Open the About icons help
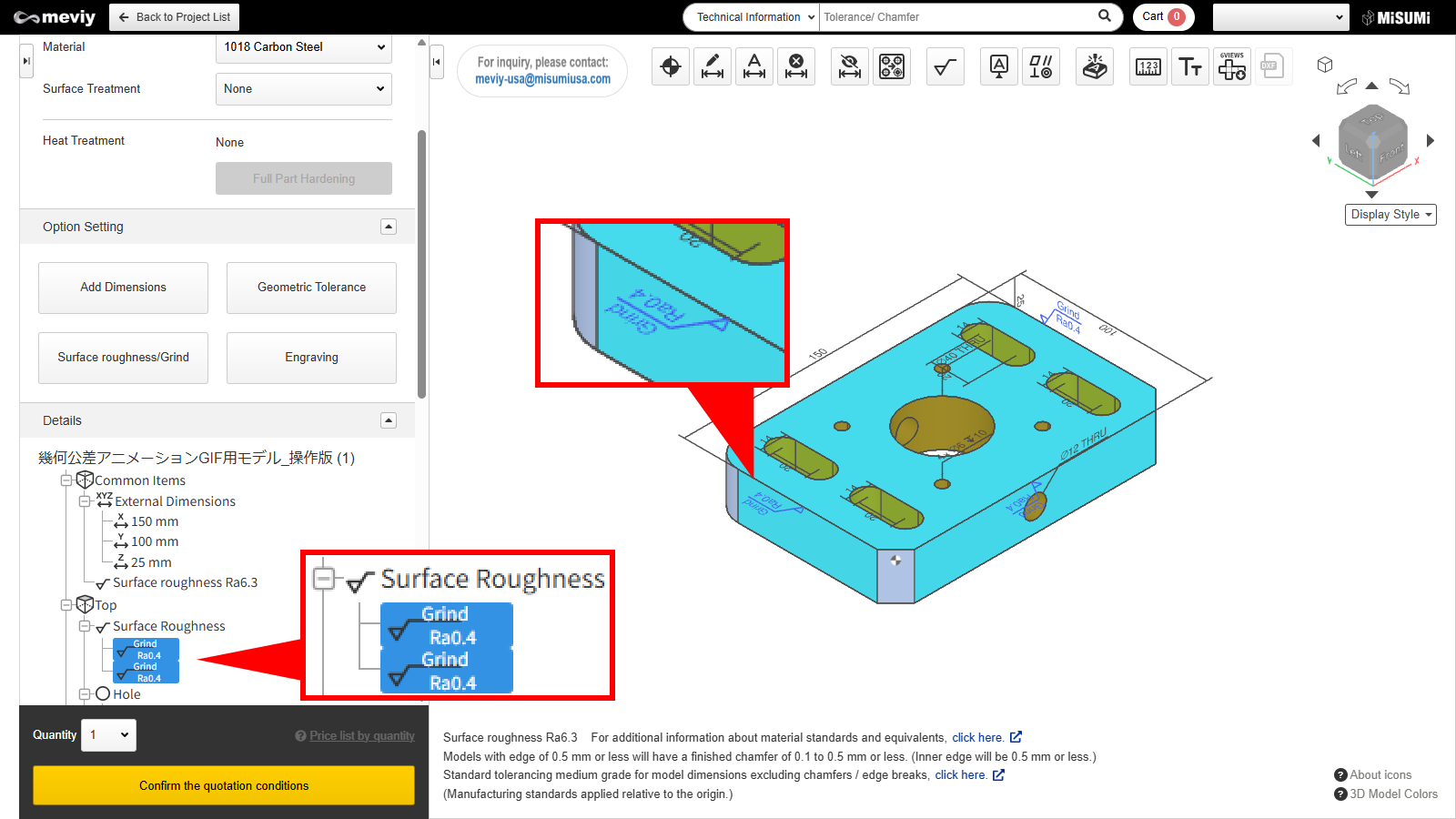 click(1373, 775)
